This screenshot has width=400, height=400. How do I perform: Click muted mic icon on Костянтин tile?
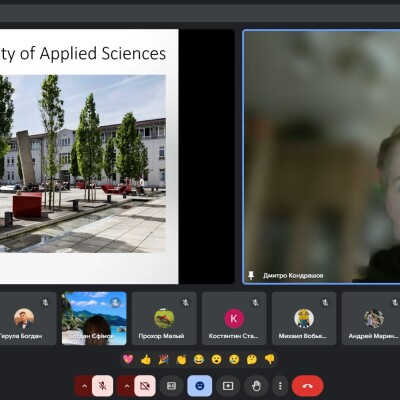pyautogui.click(x=255, y=302)
